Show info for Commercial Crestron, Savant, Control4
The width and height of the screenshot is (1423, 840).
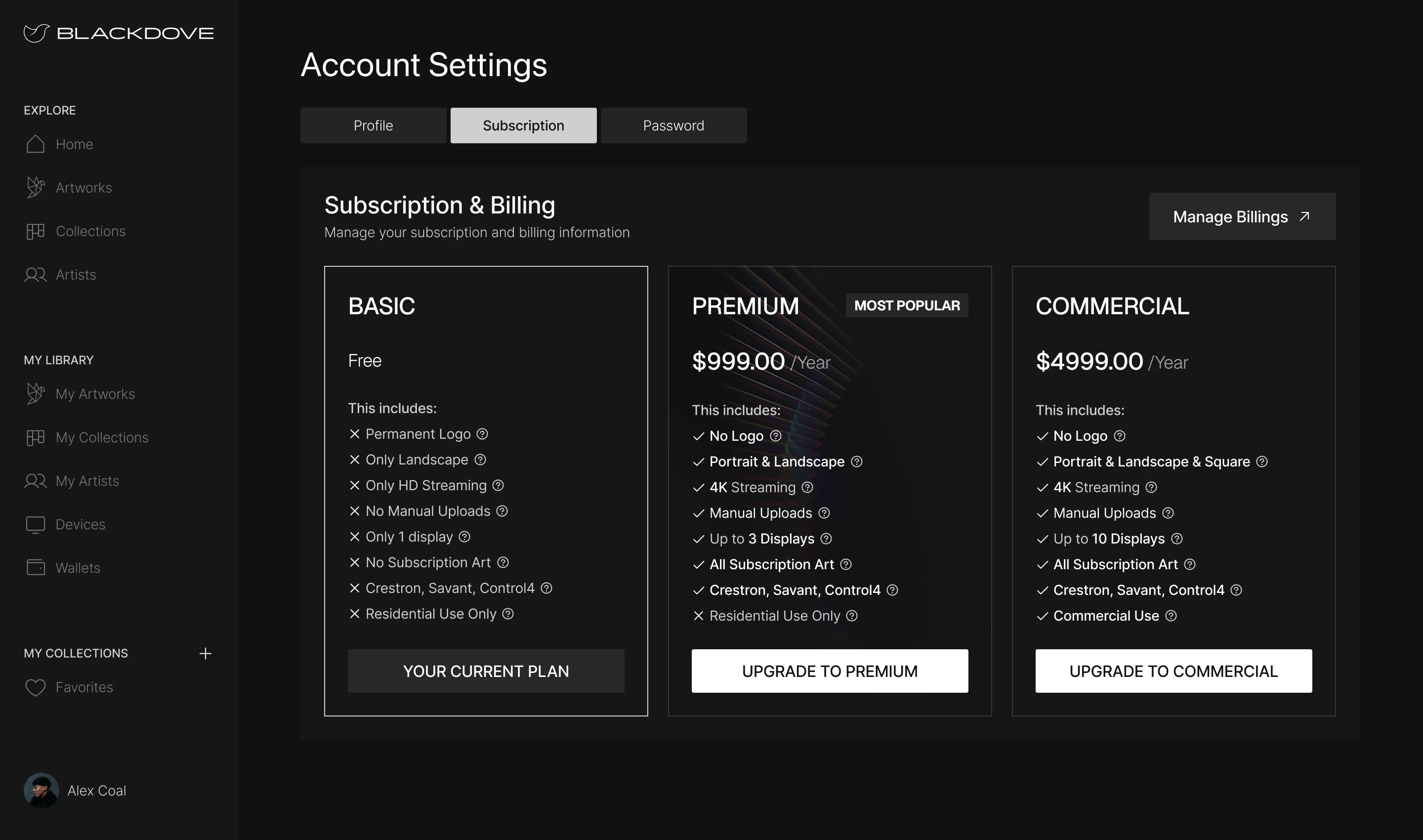[1236, 590]
